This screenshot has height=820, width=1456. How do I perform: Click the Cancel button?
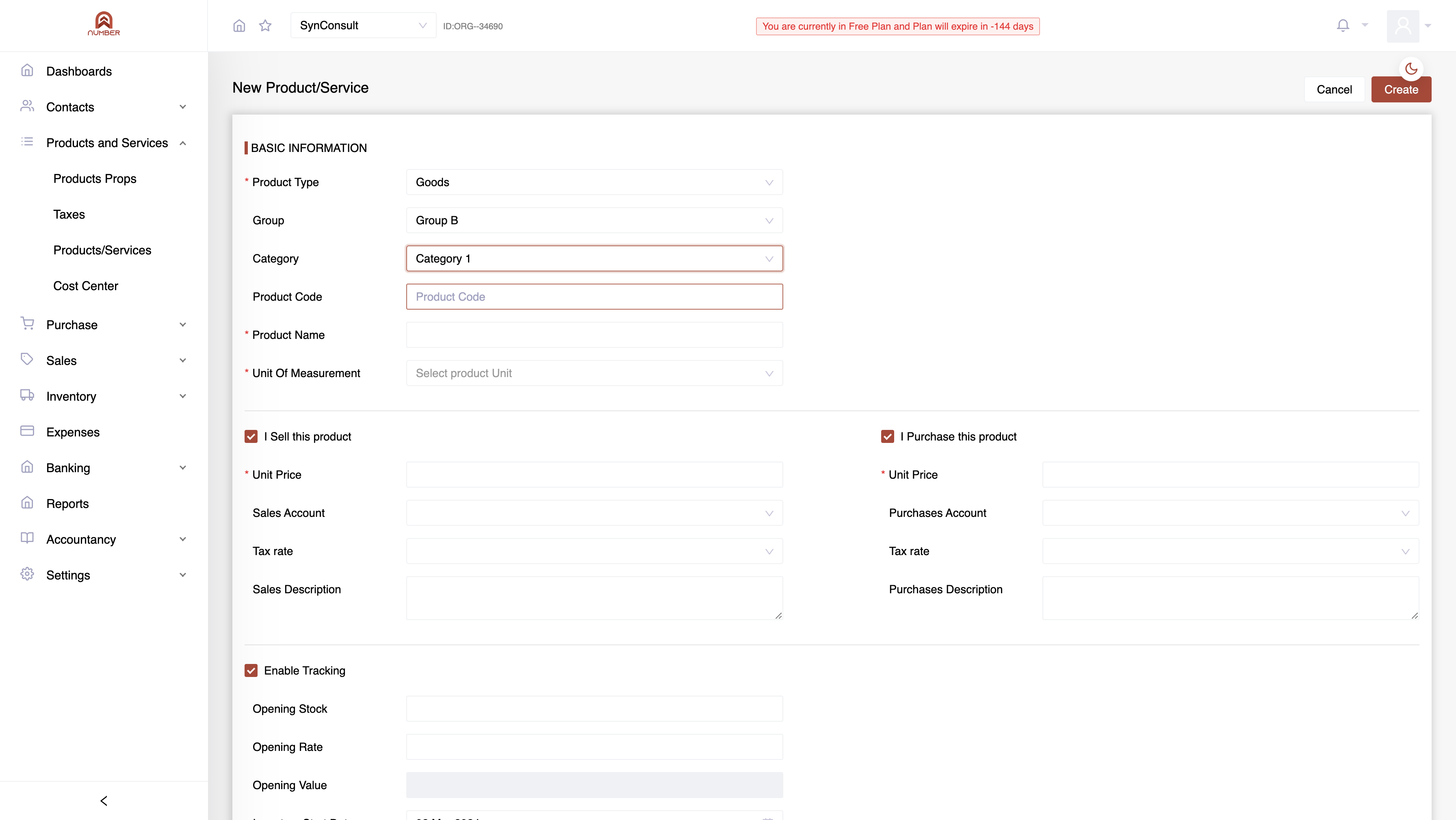pos(1334,89)
